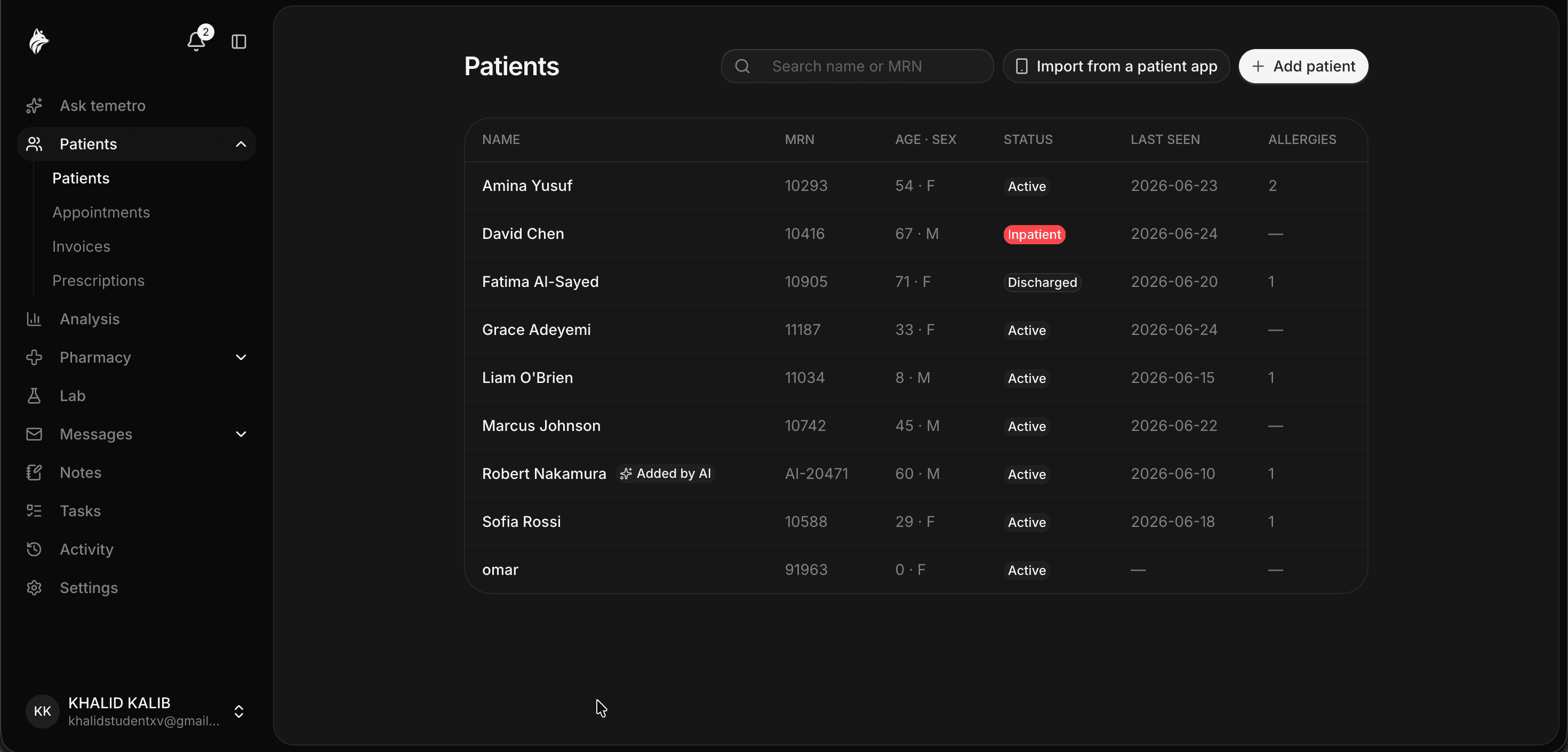This screenshot has height=752, width=1568.
Task: Click the Messages envelope icon
Action: (34, 434)
